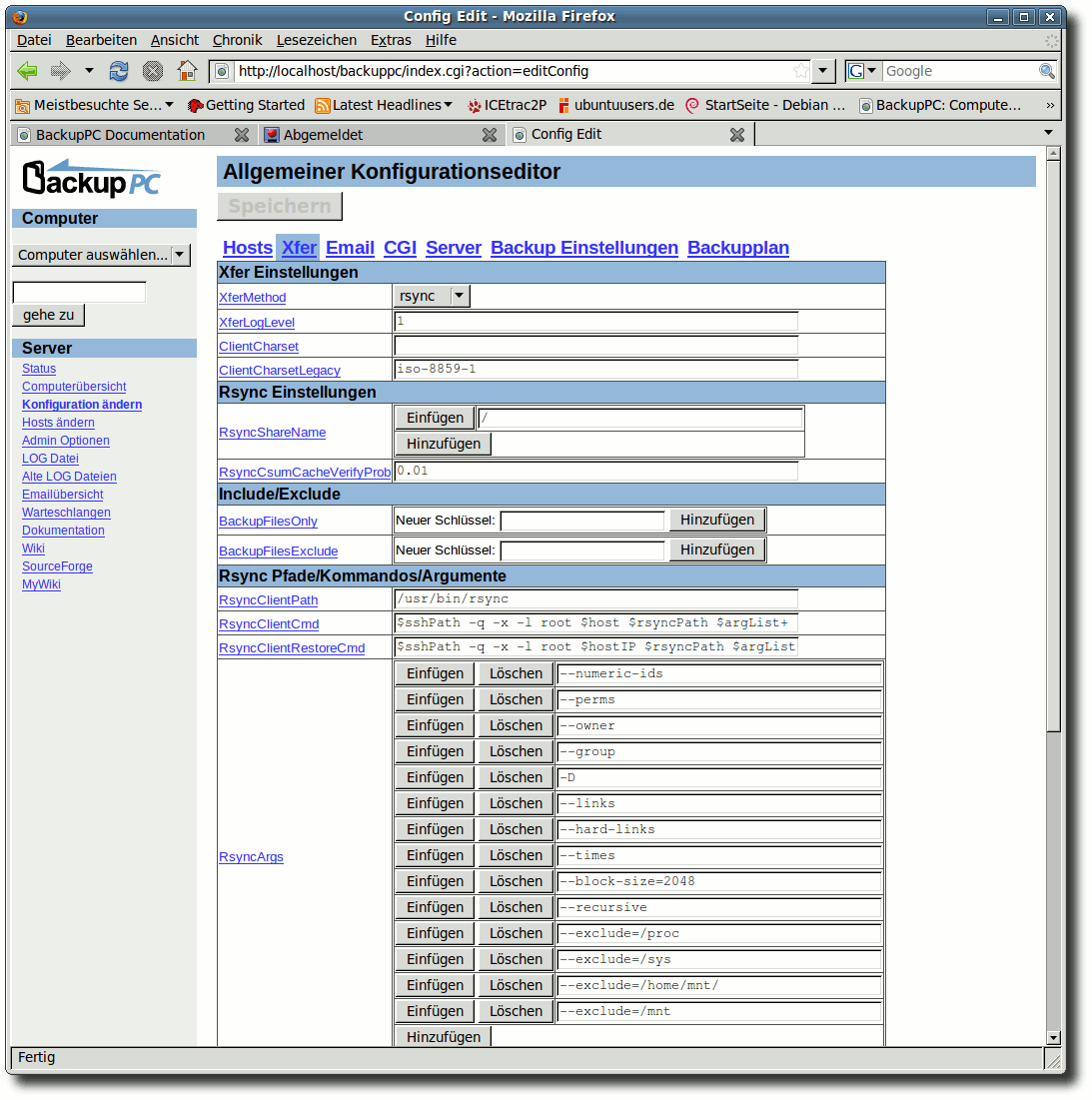1092x1100 pixels.
Task: Go back with the green back arrow
Action: pyautogui.click(x=27, y=71)
